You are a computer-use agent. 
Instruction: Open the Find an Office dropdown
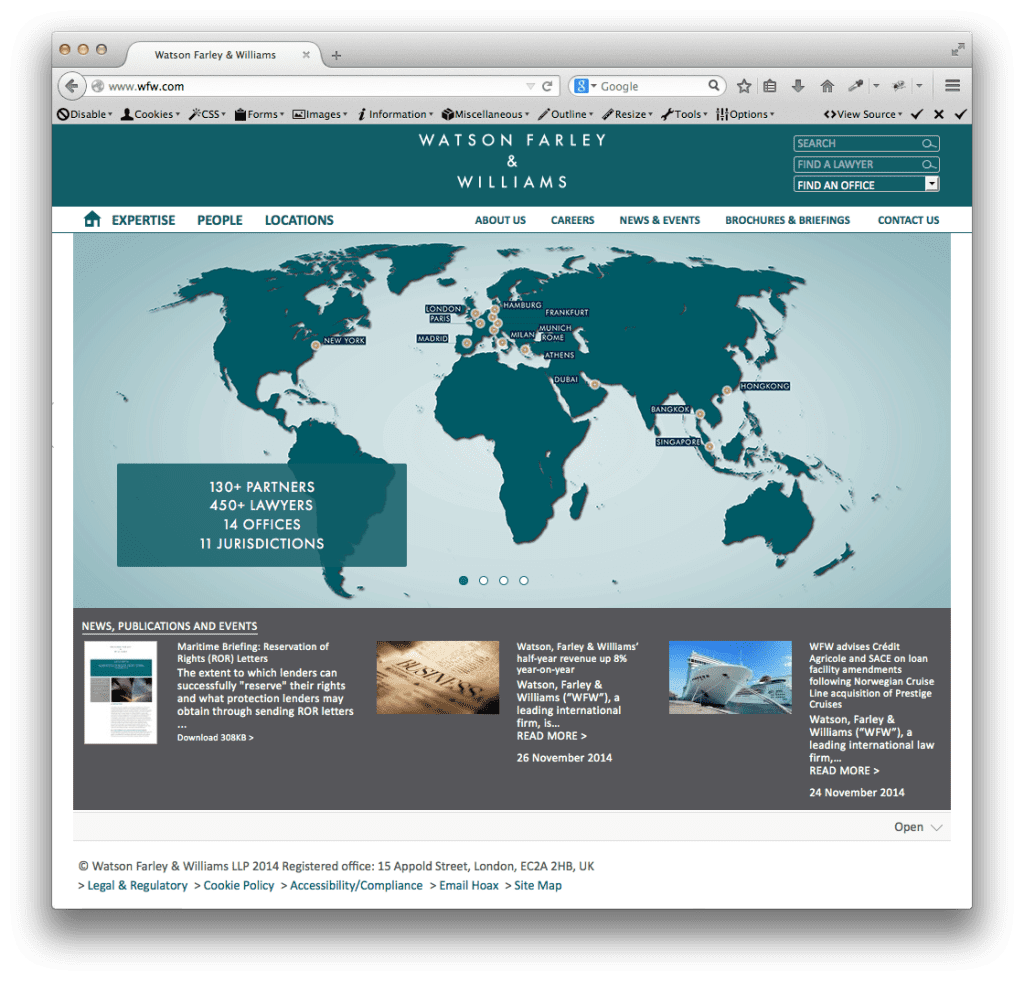931,184
